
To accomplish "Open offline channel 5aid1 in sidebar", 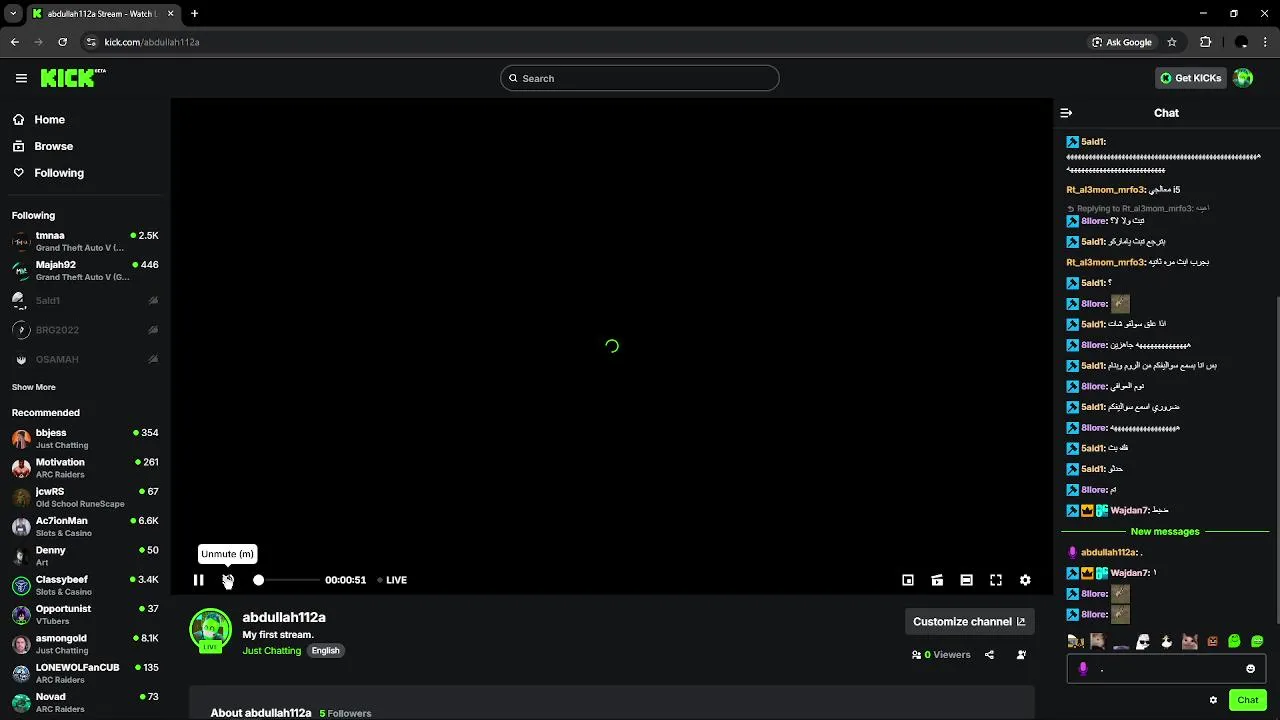I will 85,300.
